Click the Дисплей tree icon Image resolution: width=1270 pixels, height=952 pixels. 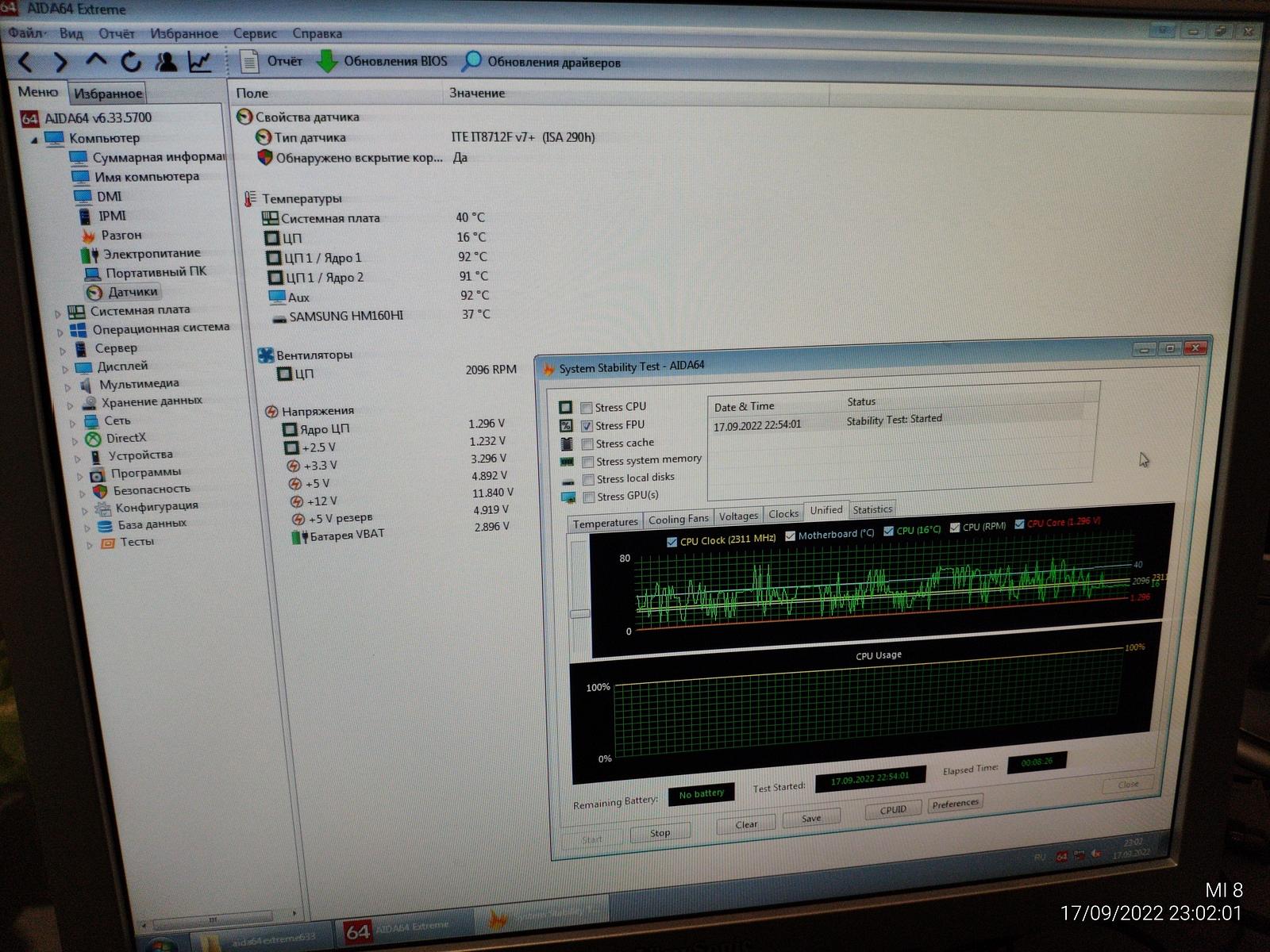pos(83,367)
